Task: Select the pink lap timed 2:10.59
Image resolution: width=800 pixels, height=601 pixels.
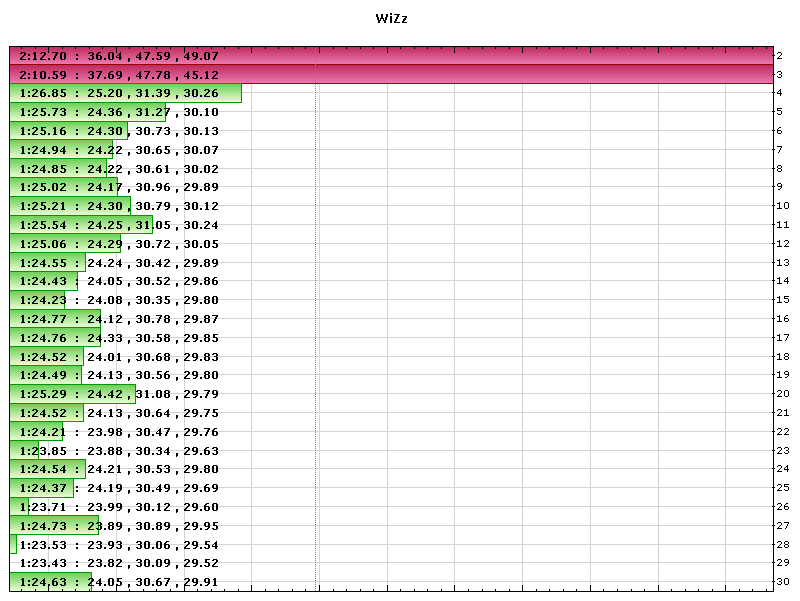Action: tap(120, 74)
